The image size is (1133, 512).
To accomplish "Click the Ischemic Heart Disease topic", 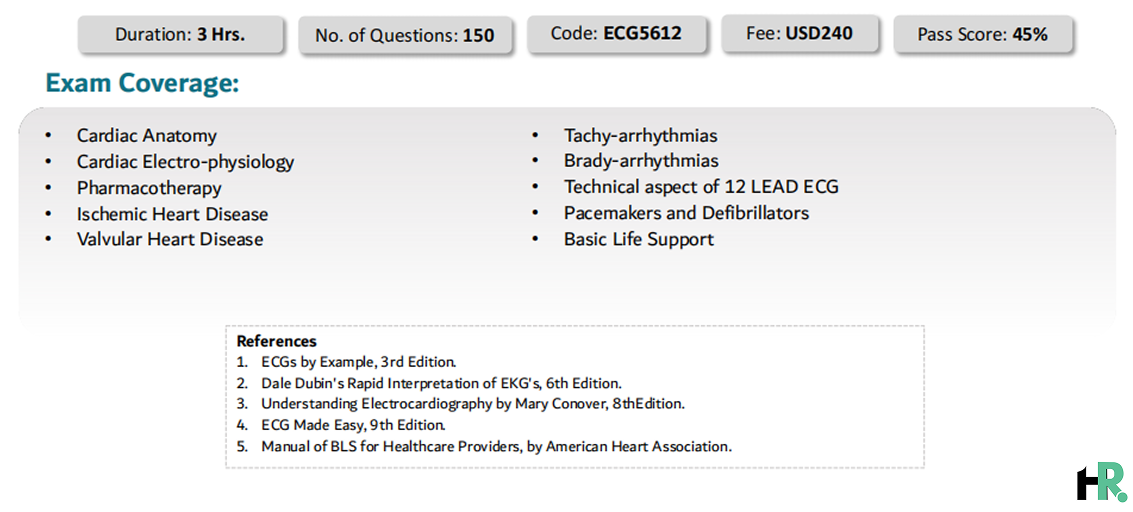I will coord(173,214).
